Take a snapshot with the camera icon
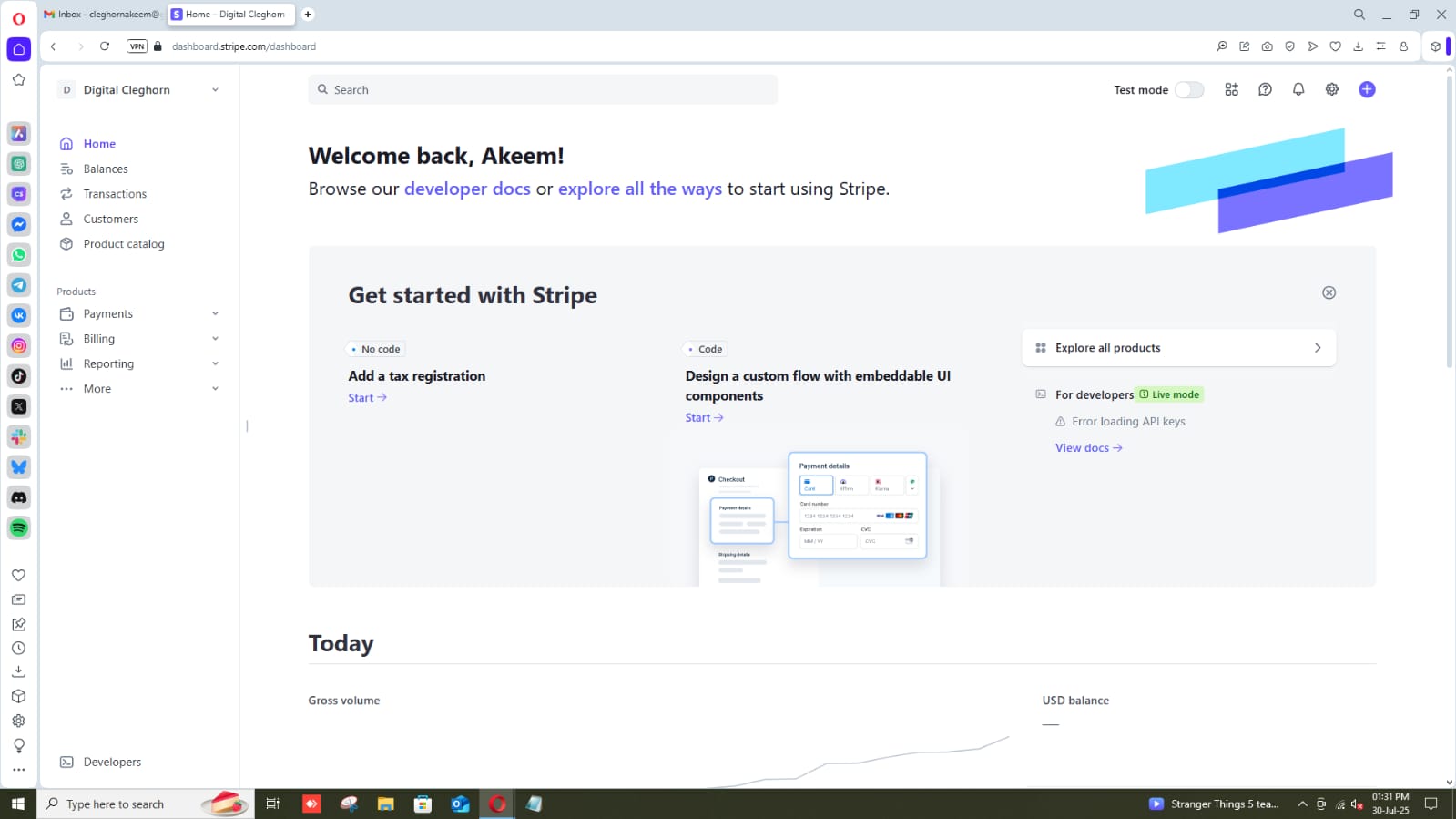Viewport: 1456px width, 819px height. (1267, 46)
